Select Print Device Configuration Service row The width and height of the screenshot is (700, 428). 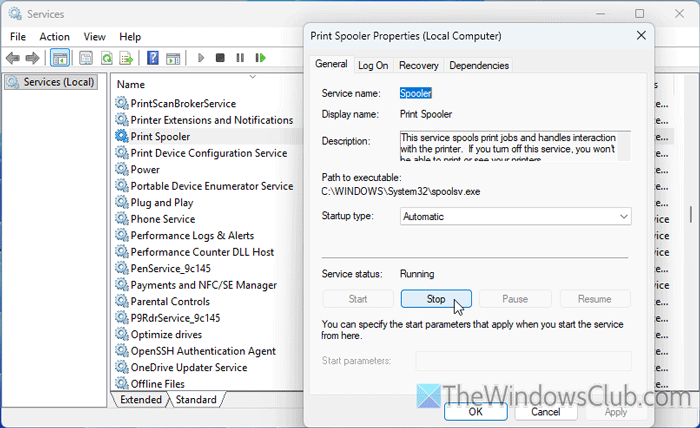(x=208, y=153)
